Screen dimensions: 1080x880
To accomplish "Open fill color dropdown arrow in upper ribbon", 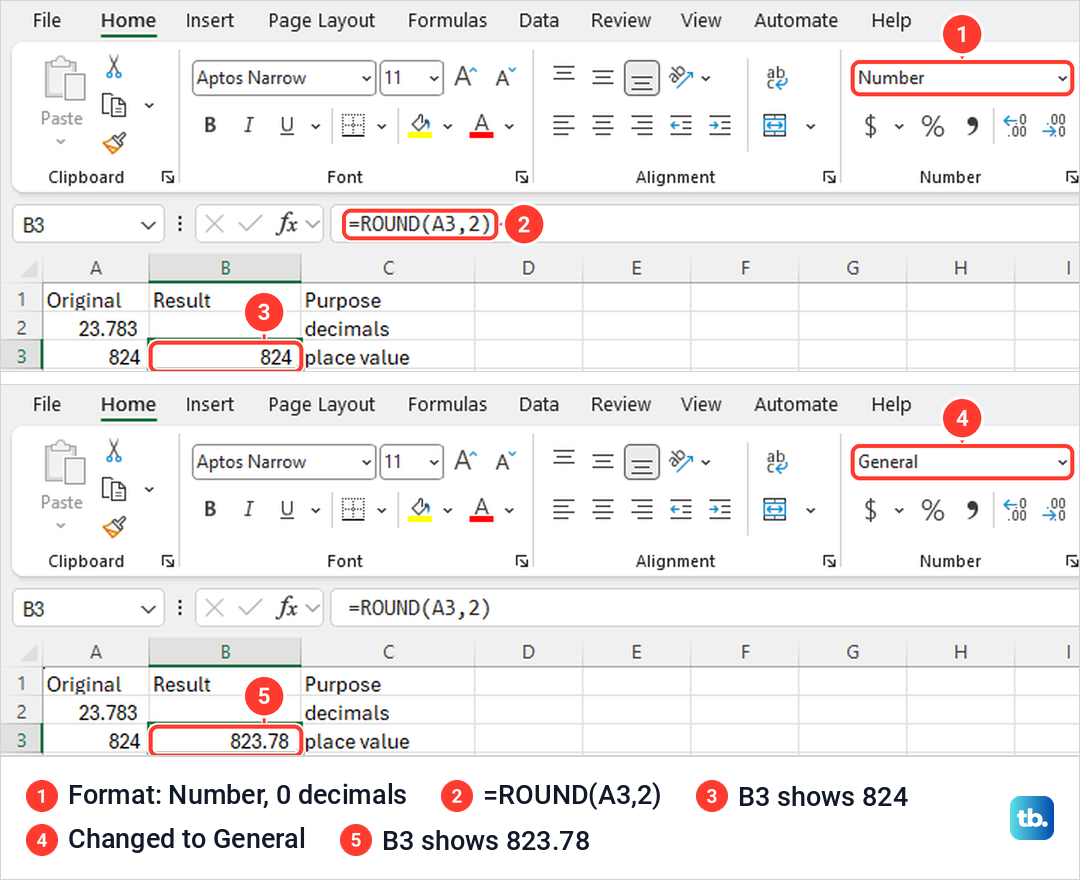I will coord(448,126).
